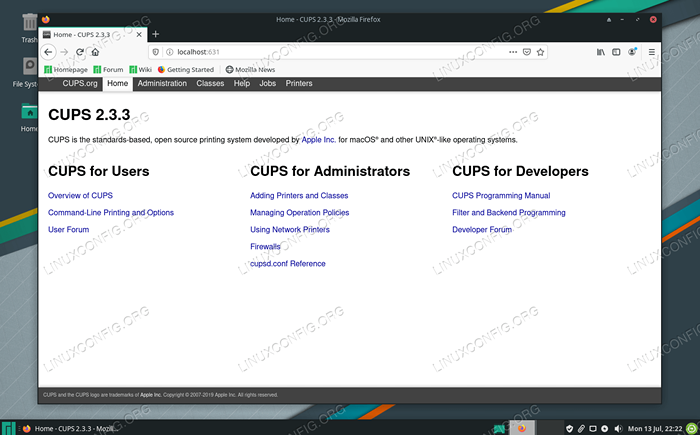Open the volume speaker tray icon

coord(618,429)
